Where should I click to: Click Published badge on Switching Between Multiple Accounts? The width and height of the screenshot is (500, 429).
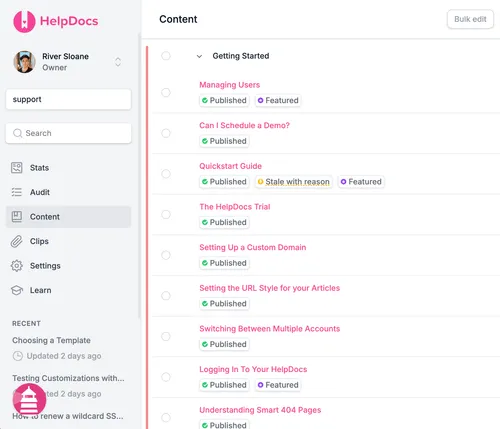pyautogui.click(x=224, y=344)
